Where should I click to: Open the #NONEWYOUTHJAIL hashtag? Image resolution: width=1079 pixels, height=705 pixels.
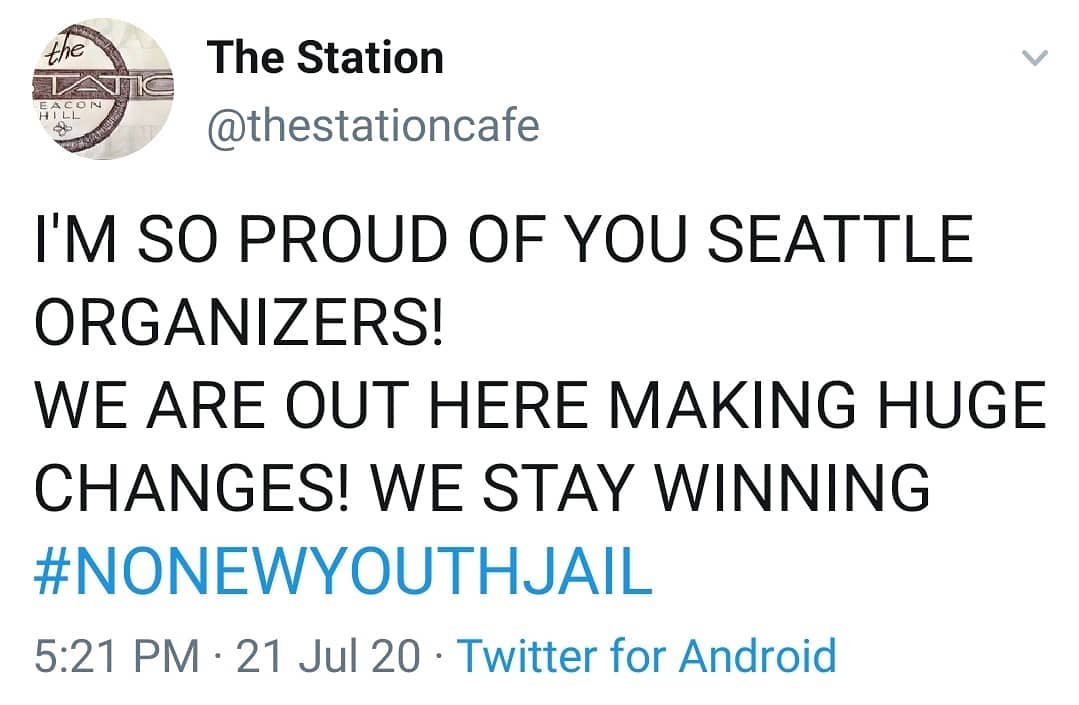pyautogui.click(x=343, y=572)
